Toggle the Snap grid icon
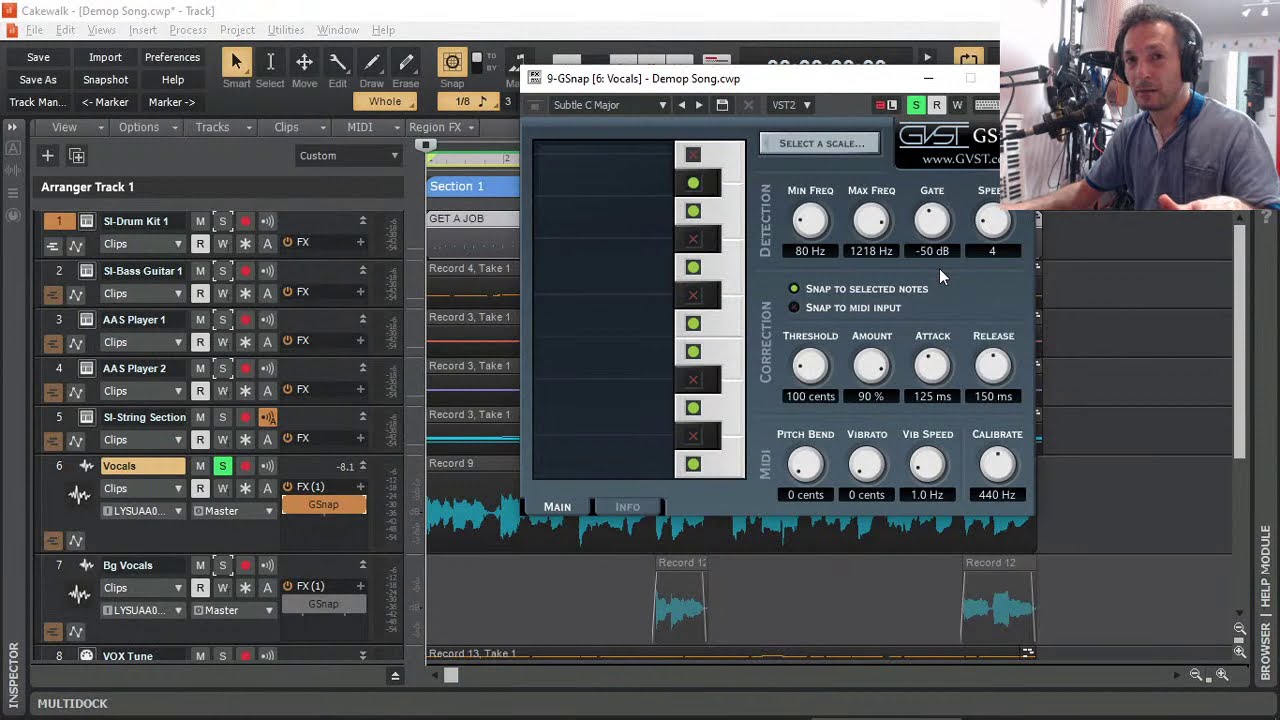 click(452, 62)
